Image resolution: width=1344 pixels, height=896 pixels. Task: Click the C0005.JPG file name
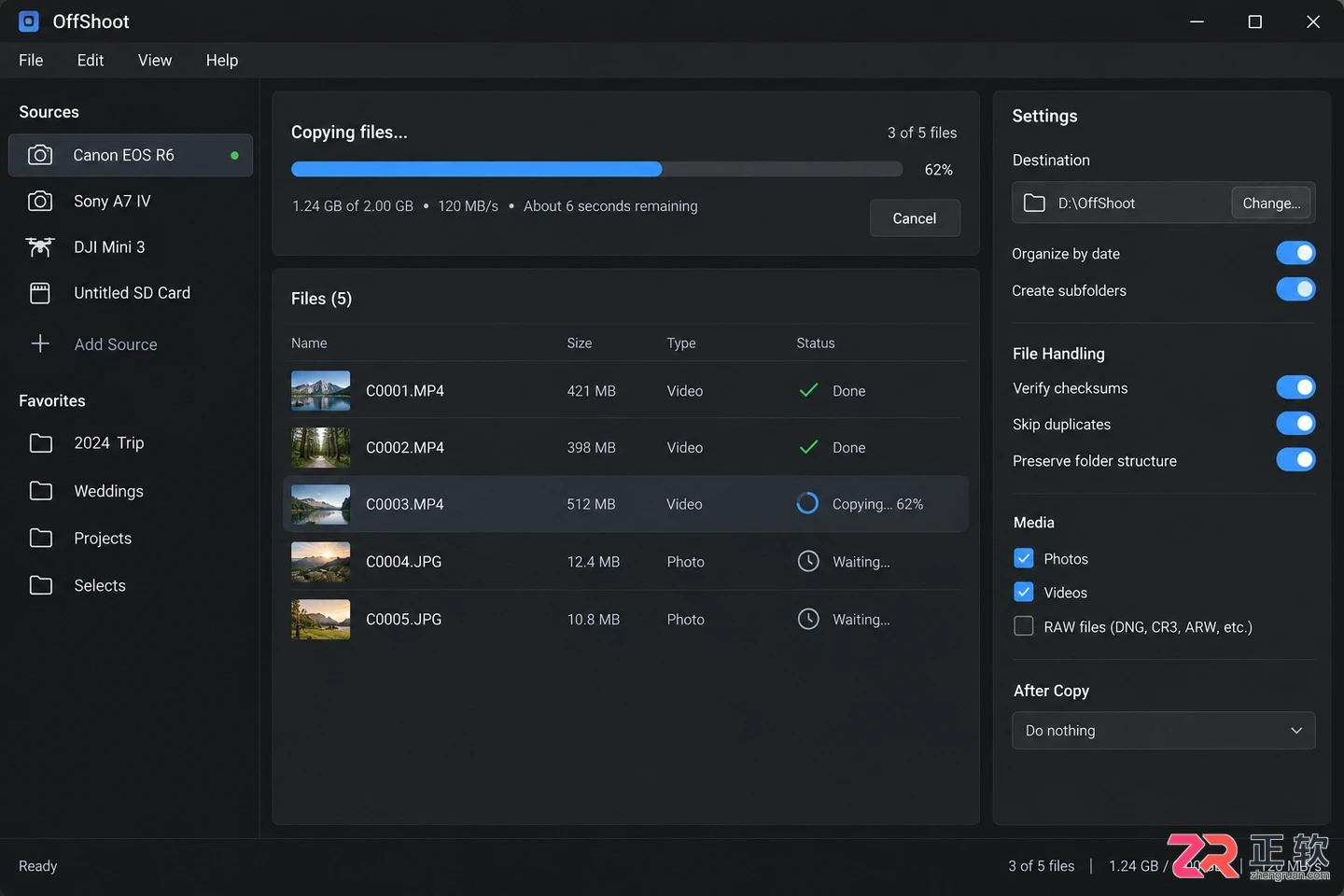(404, 619)
